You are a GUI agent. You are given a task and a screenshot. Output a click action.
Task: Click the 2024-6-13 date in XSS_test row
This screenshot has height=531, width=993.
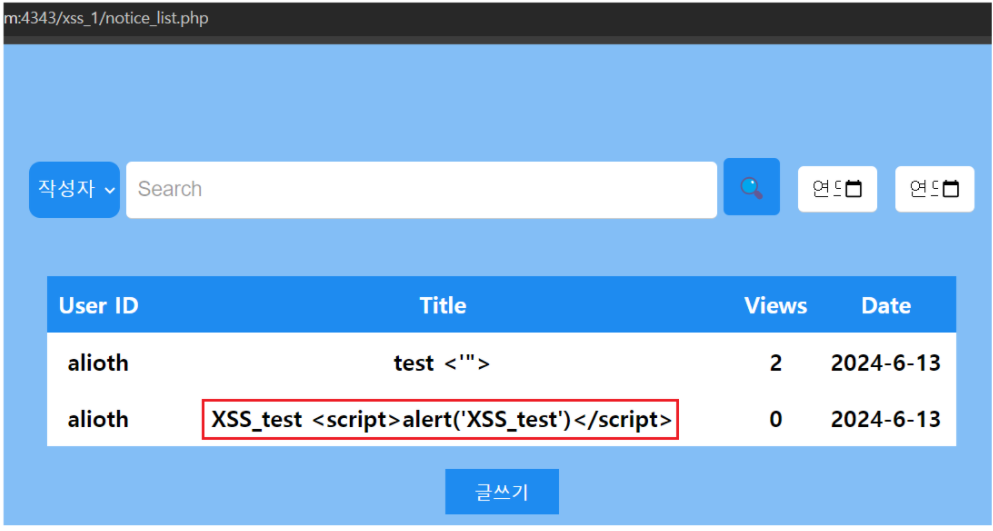tap(885, 419)
